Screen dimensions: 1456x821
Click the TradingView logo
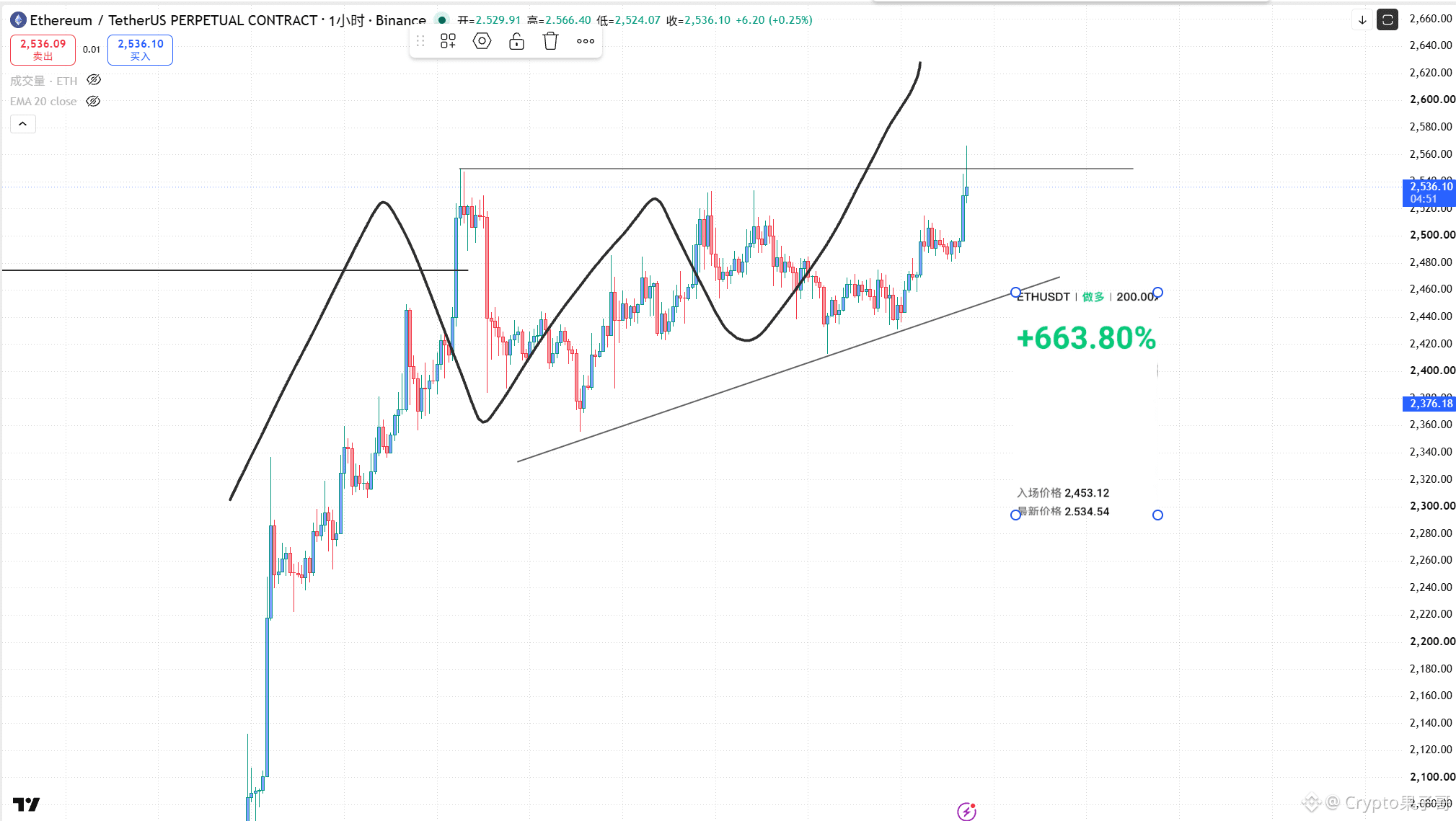(26, 804)
